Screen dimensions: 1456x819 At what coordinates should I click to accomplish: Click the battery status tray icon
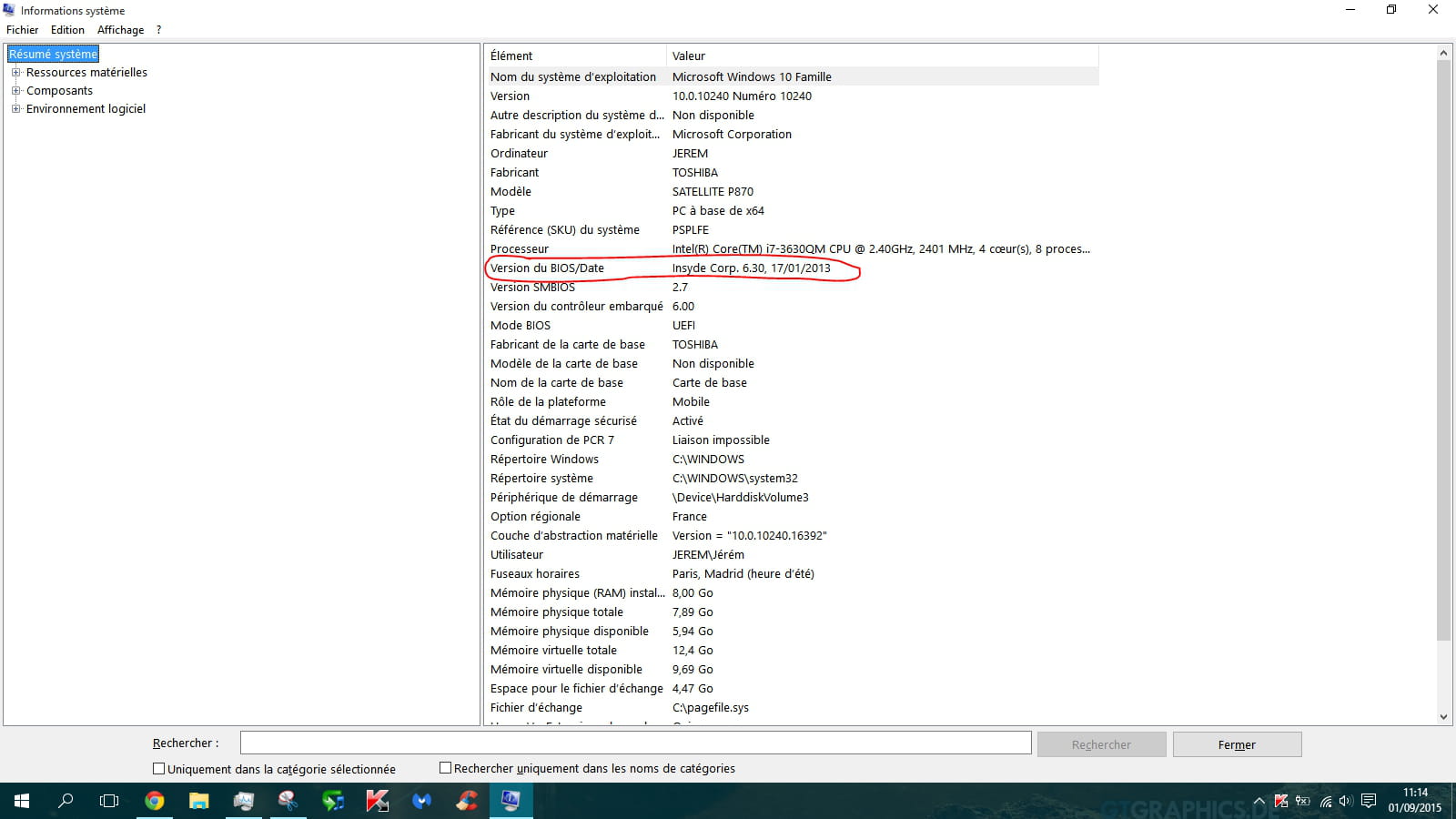point(1303,802)
